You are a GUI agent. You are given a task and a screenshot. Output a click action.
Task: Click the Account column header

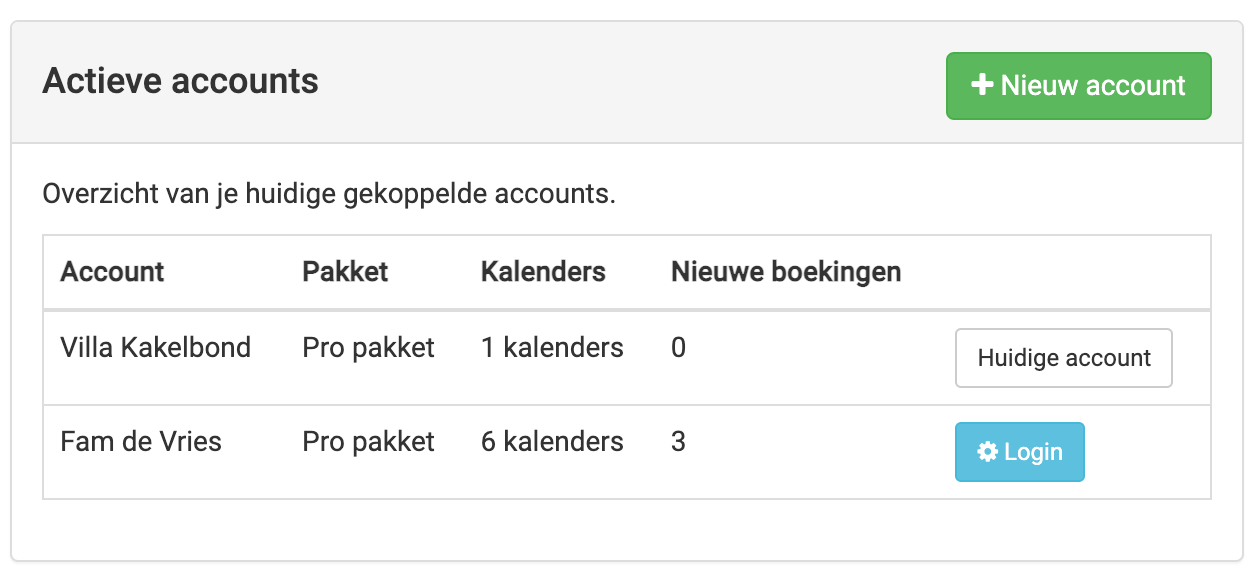[x=112, y=272]
